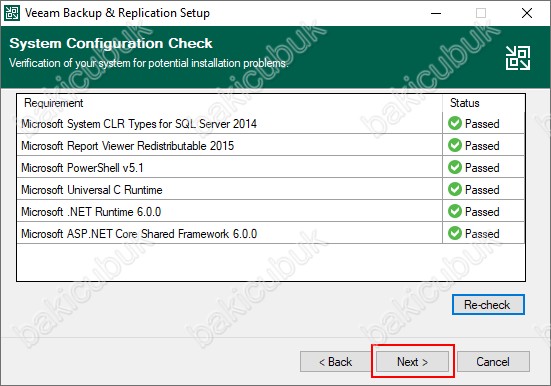
Task: Select the Status column header
Action: [x=484, y=103]
